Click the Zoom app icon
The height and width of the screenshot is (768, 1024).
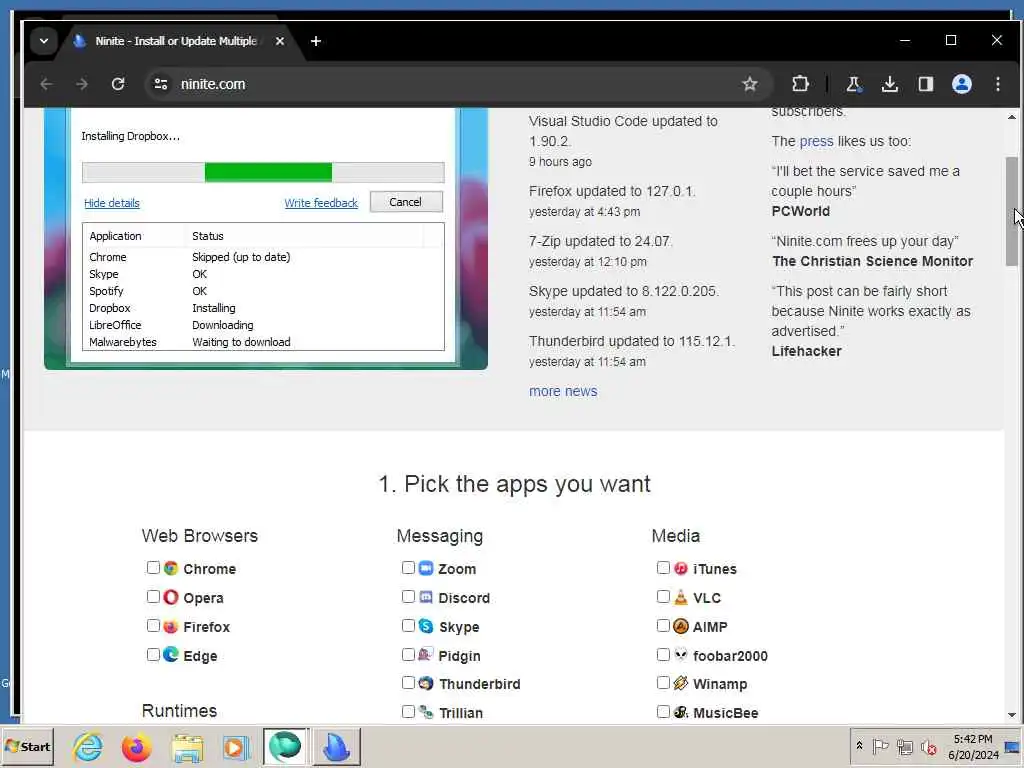pos(426,568)
